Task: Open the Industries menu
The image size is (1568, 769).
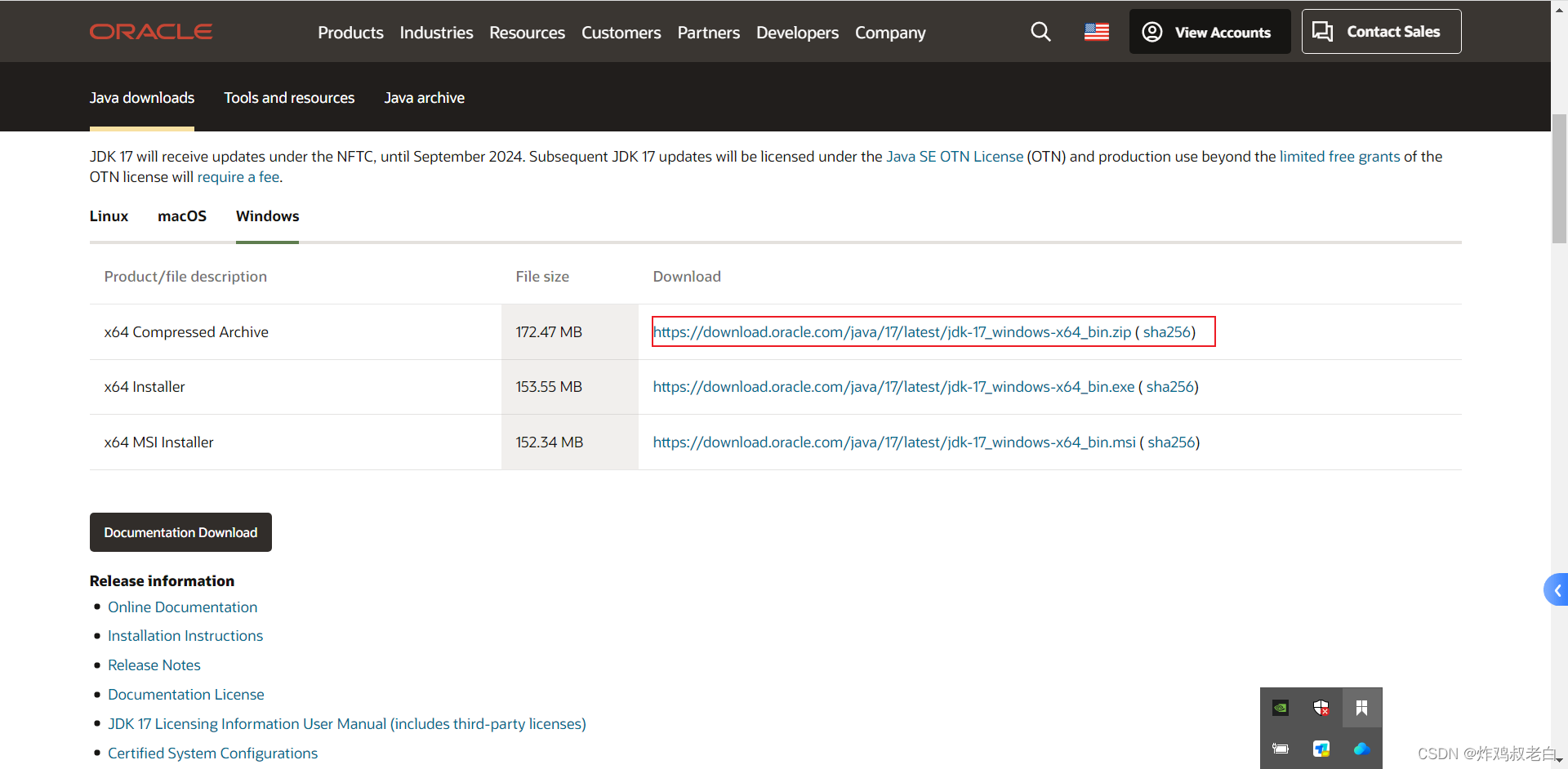Action: [x=436, y=33]
